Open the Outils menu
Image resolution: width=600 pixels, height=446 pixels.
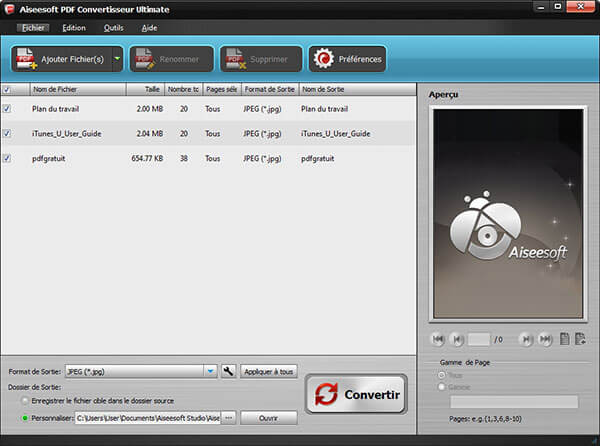click(113, 27)
